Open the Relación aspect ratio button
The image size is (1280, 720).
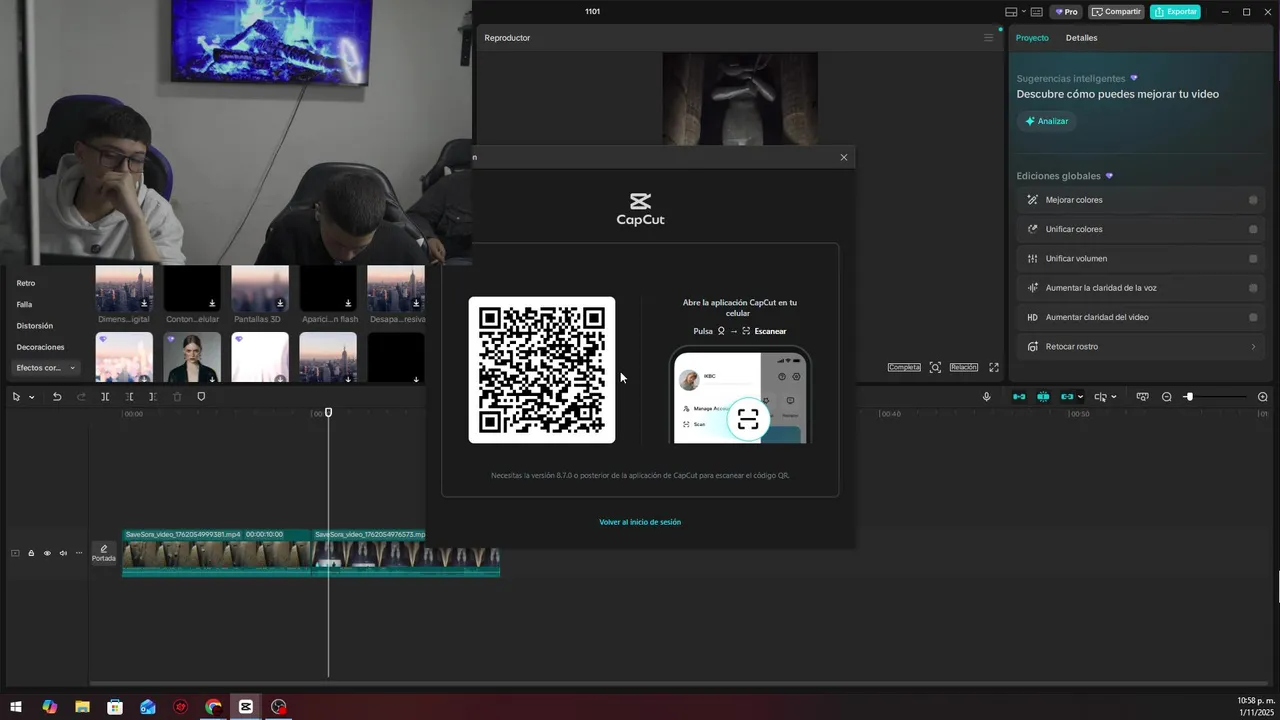(x=964, y=367)
